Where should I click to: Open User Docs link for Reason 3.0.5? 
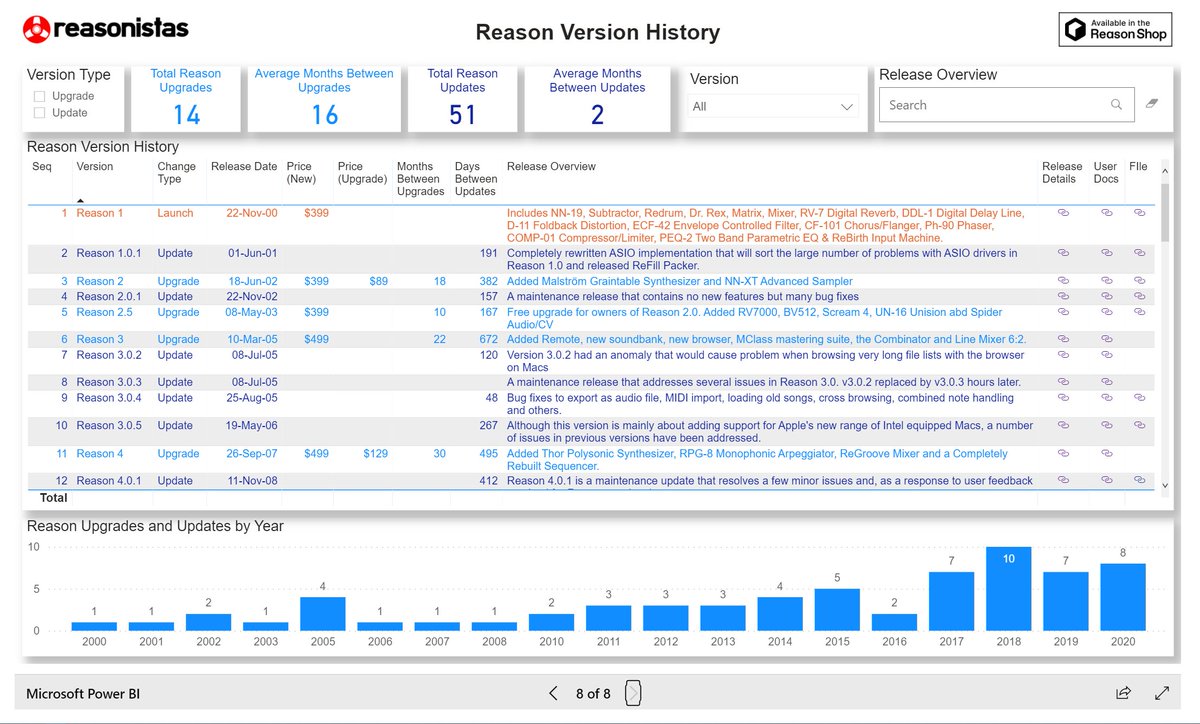(1106, 426)
